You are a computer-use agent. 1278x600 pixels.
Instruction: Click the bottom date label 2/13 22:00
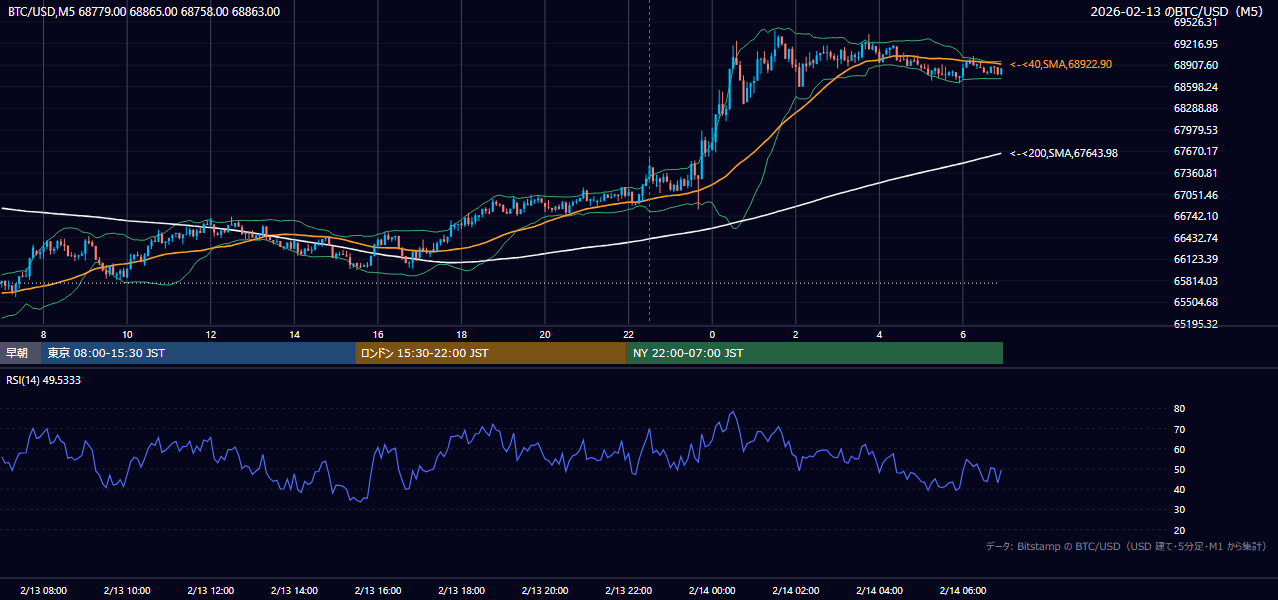628,590
